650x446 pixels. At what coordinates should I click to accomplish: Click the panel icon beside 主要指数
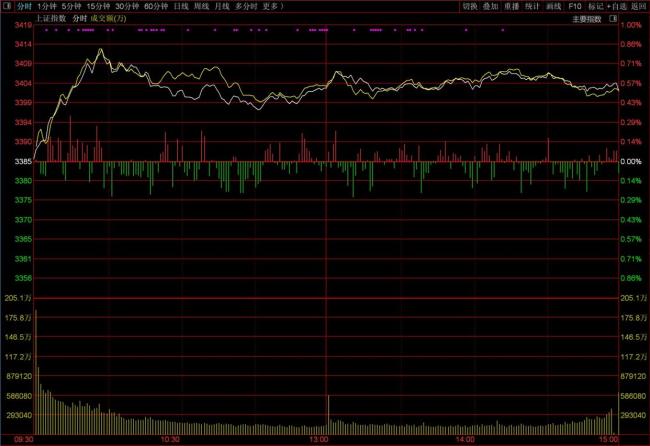tap(613, 19)
